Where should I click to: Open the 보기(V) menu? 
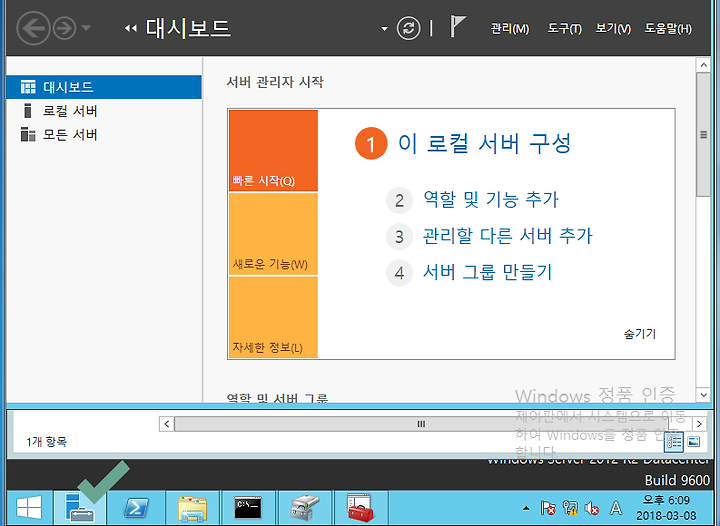(x=613, y=29)
